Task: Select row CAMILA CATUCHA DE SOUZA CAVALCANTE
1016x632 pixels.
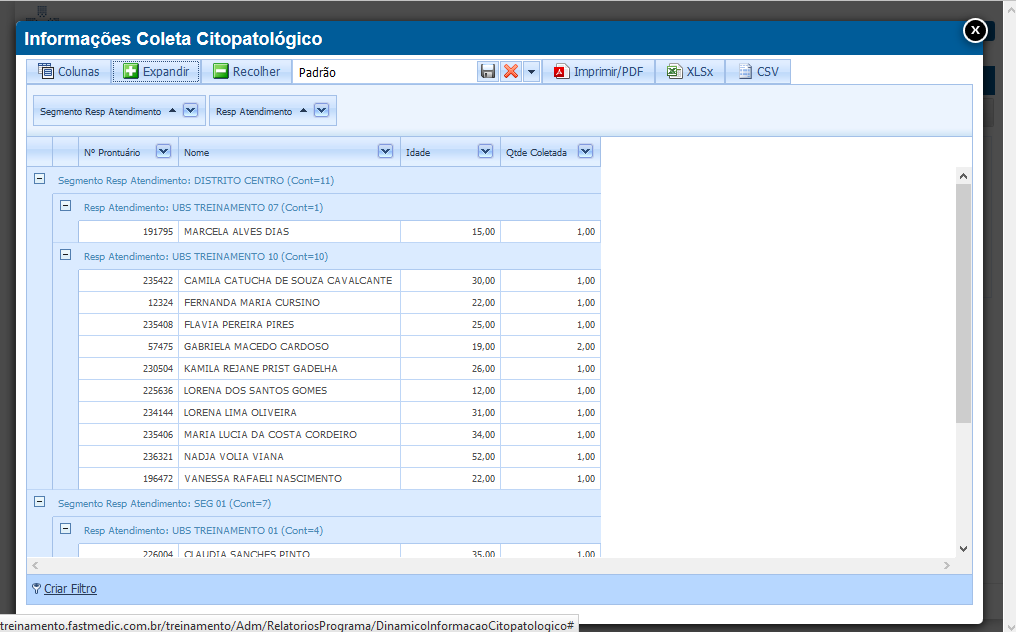Action: pos(340,281)
